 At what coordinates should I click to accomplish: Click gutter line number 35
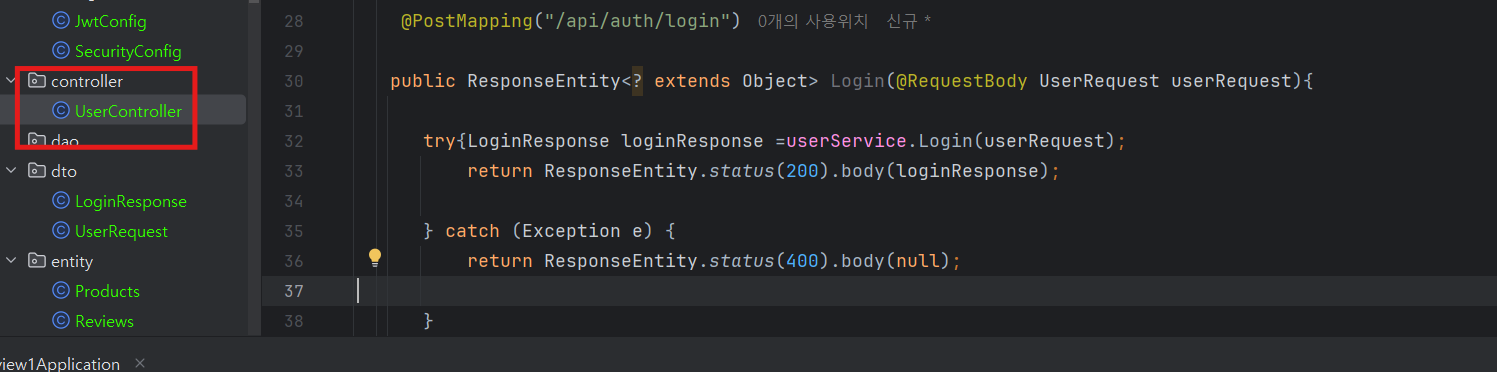(293, 231)
